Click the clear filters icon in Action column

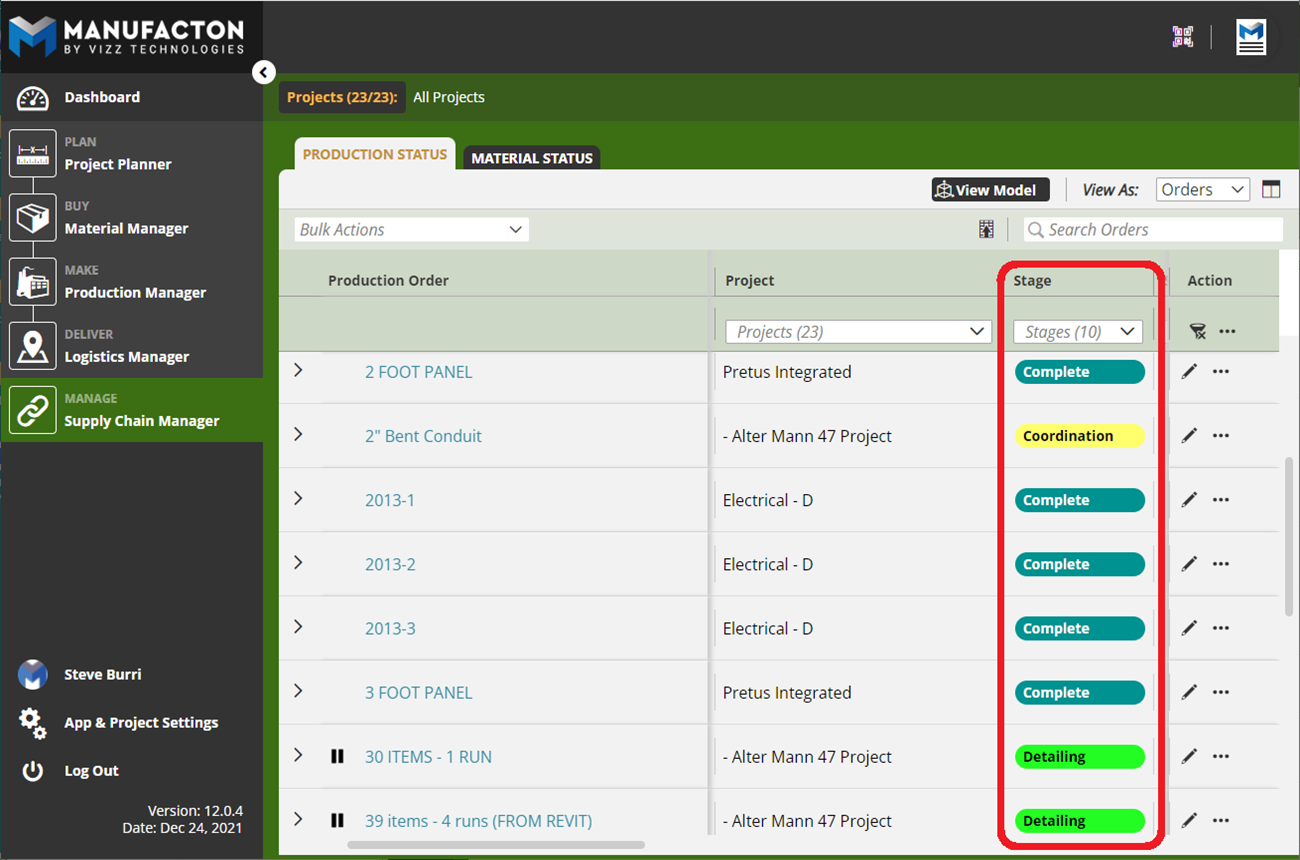pyautogui.click(x=1197, y=332)
